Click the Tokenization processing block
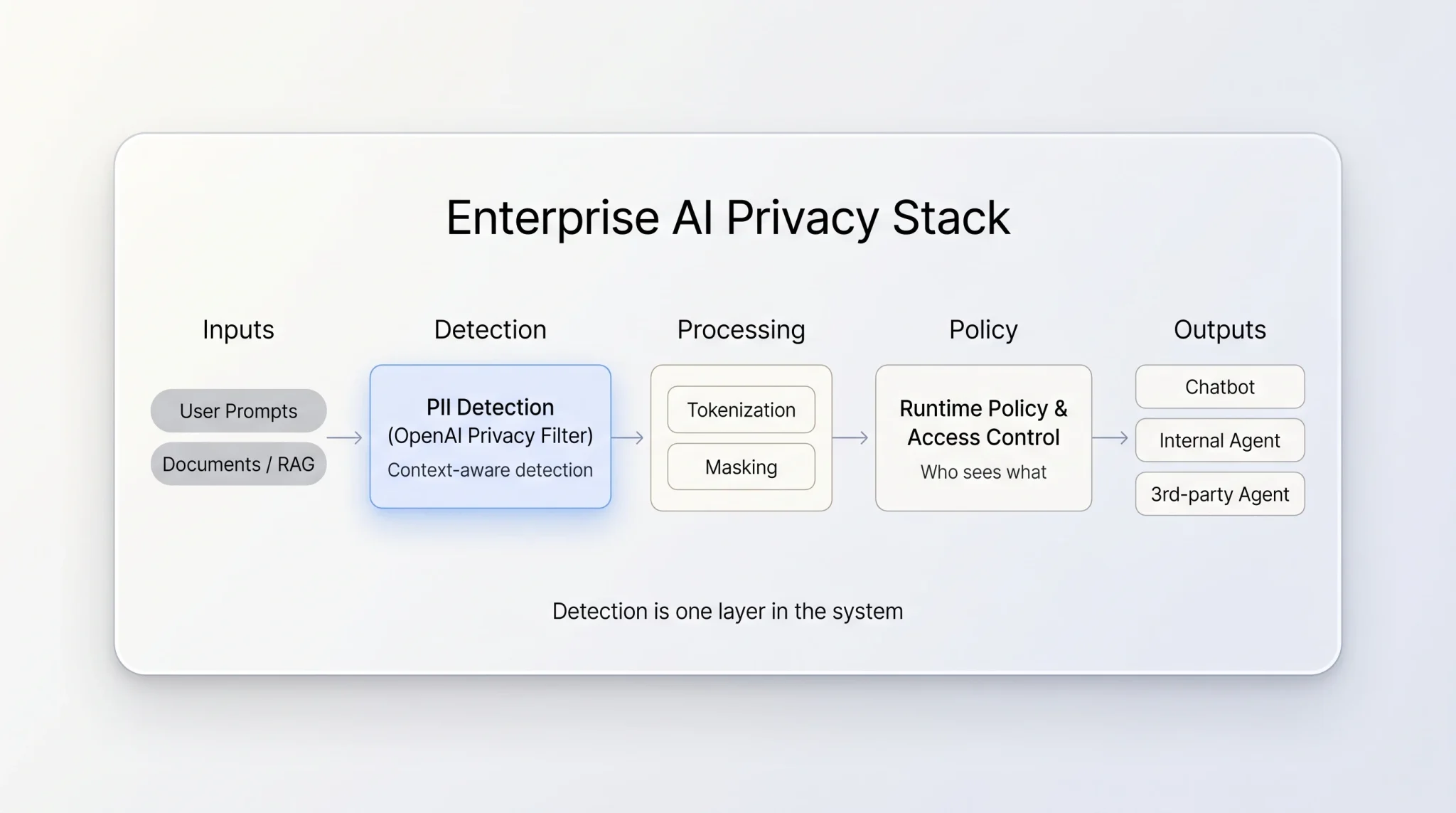The height and width of the screenshot is (813, 1456). click(x=740, y=410)
